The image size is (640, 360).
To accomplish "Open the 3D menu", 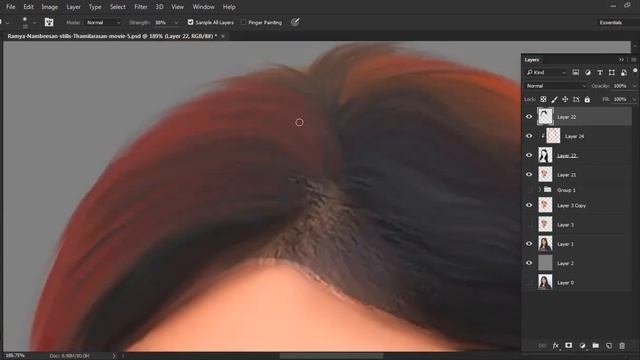I will click(159, 7).
